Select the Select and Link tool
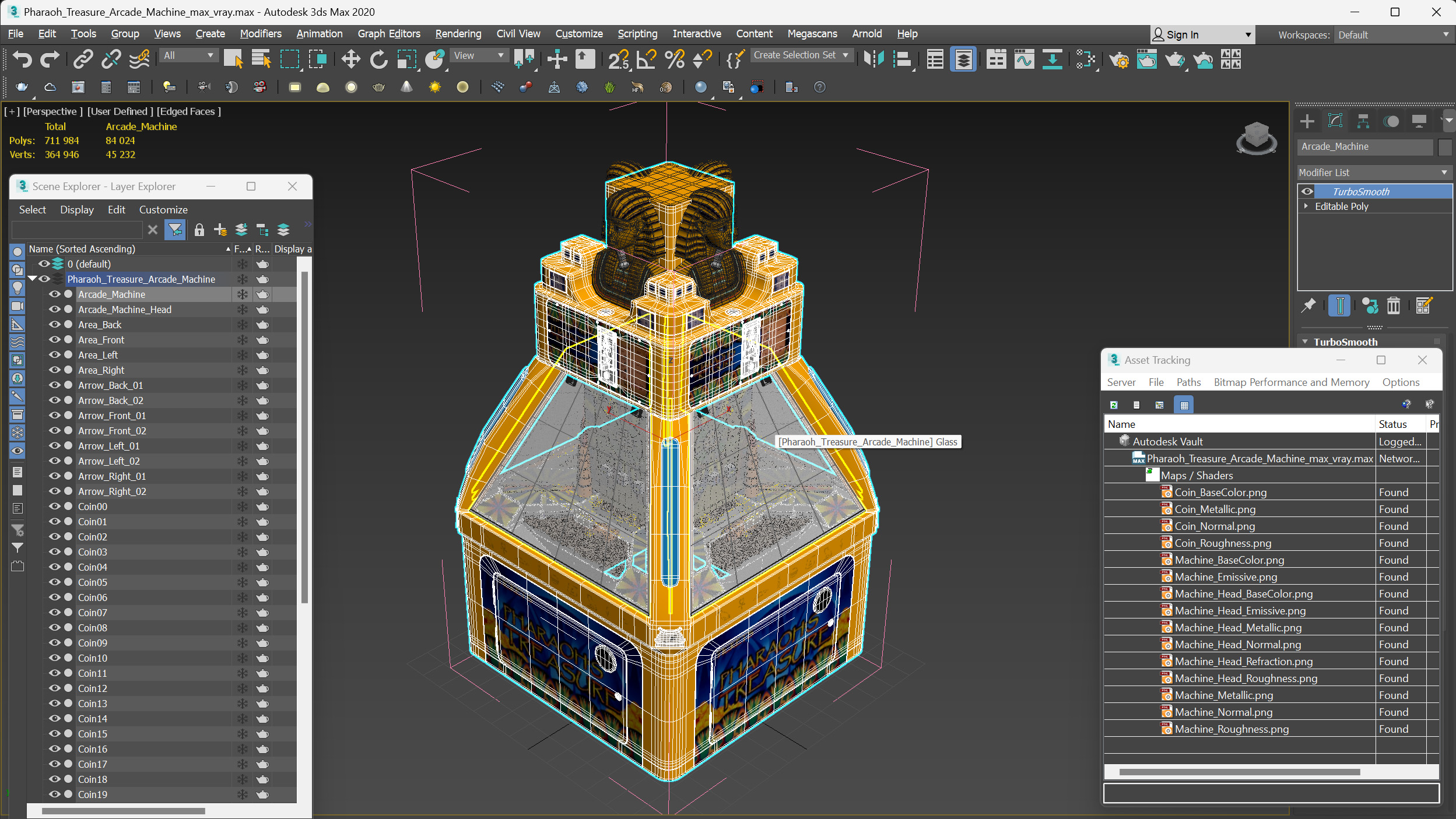1456x819 pixels. 83,59
